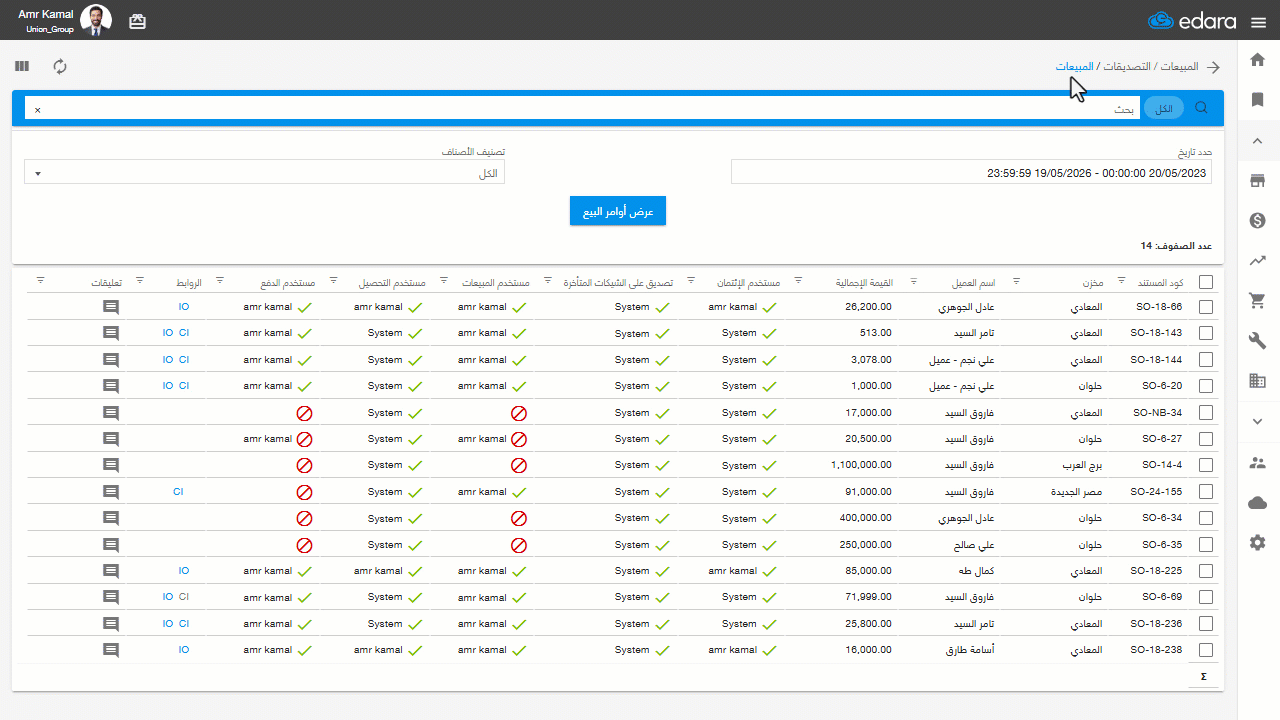Open the filter for the كود المستند column
Image resolution: width=1280 pixels, height=720 pixels.
(x=1121, y=281)
